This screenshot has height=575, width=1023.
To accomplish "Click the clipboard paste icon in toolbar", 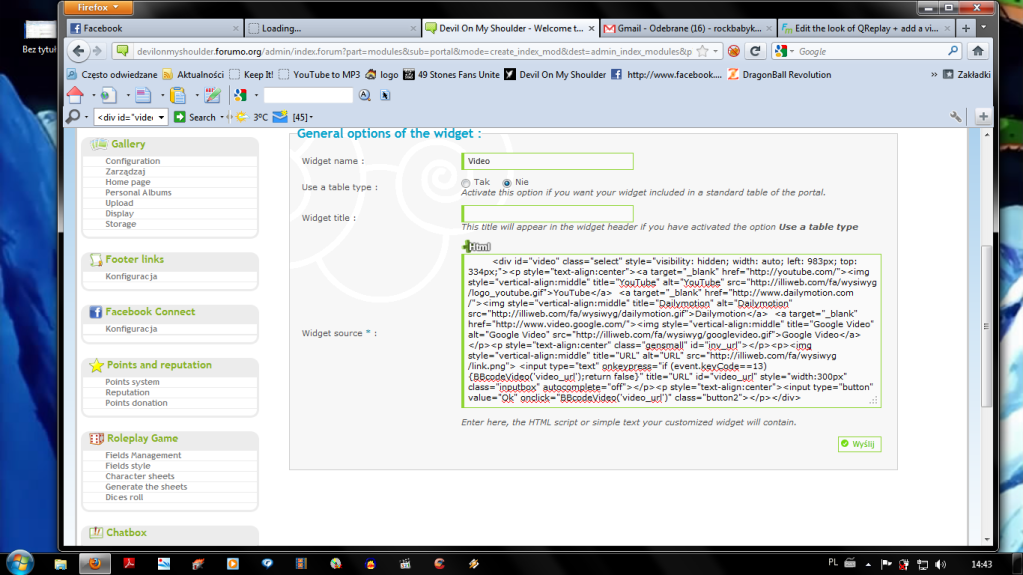I will click(177, 95).
